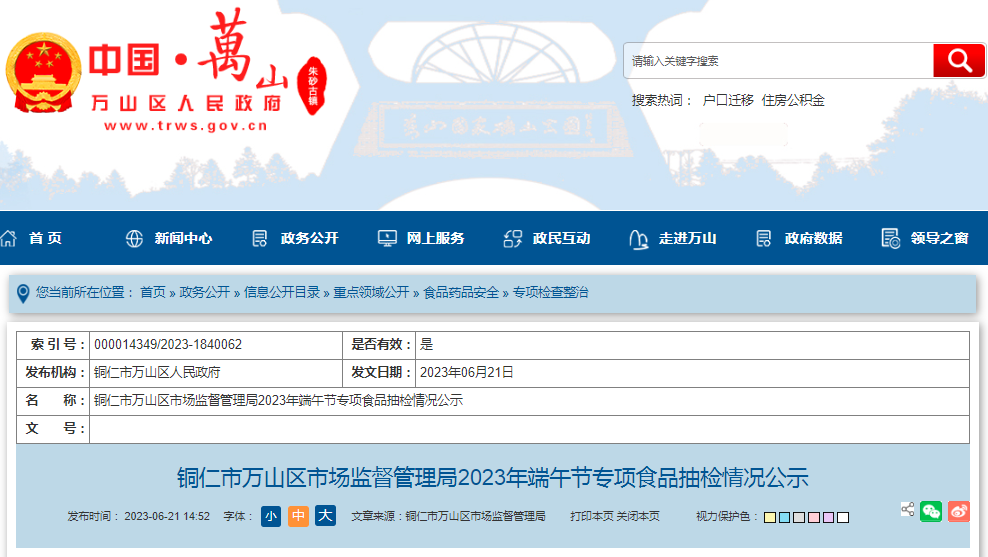Click the keyword search input field
This screenshot has height=557, width=988.
tap(778, 61)
